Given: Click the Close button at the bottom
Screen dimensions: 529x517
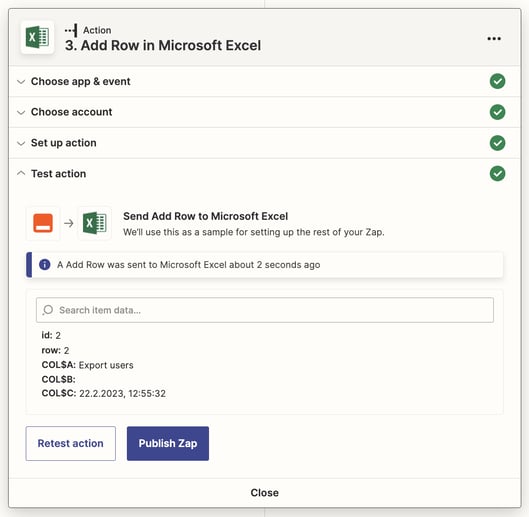Looking at the screenshot, I should [x=264, y=493].
